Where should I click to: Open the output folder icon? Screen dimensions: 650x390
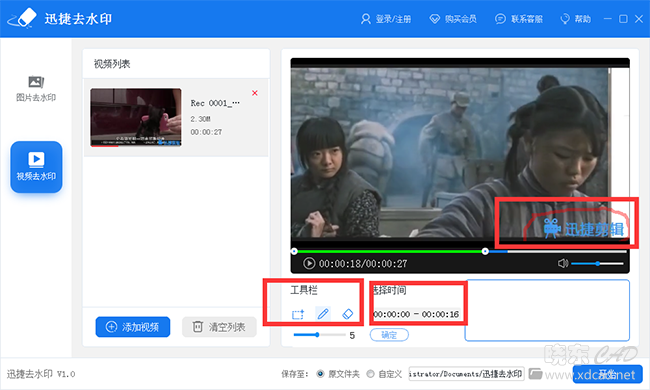535,373
